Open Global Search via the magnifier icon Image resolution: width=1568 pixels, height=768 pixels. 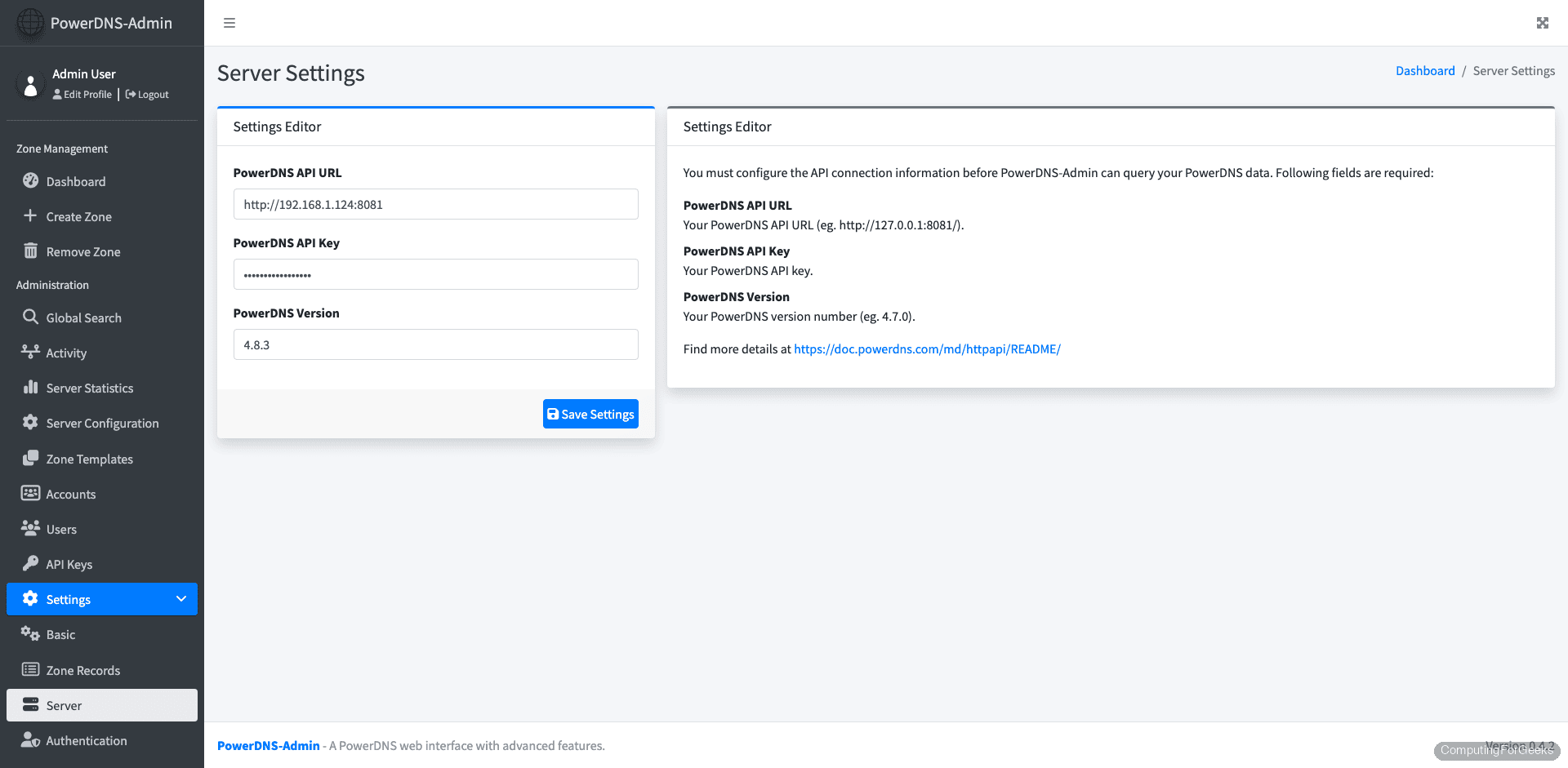click(x=30, y=317)
